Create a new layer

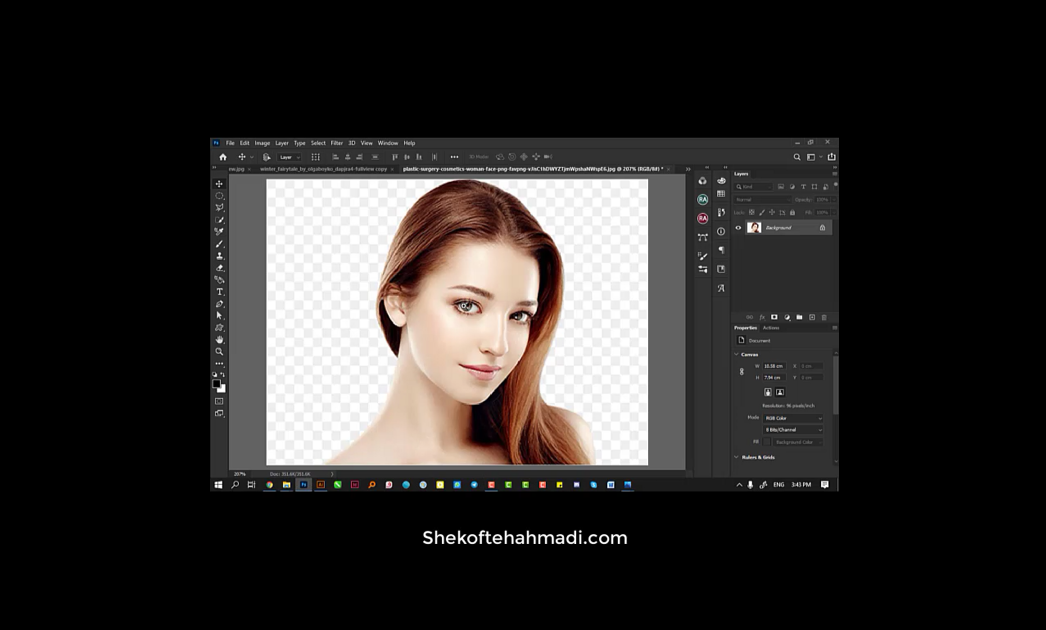[x=812, y=317]
